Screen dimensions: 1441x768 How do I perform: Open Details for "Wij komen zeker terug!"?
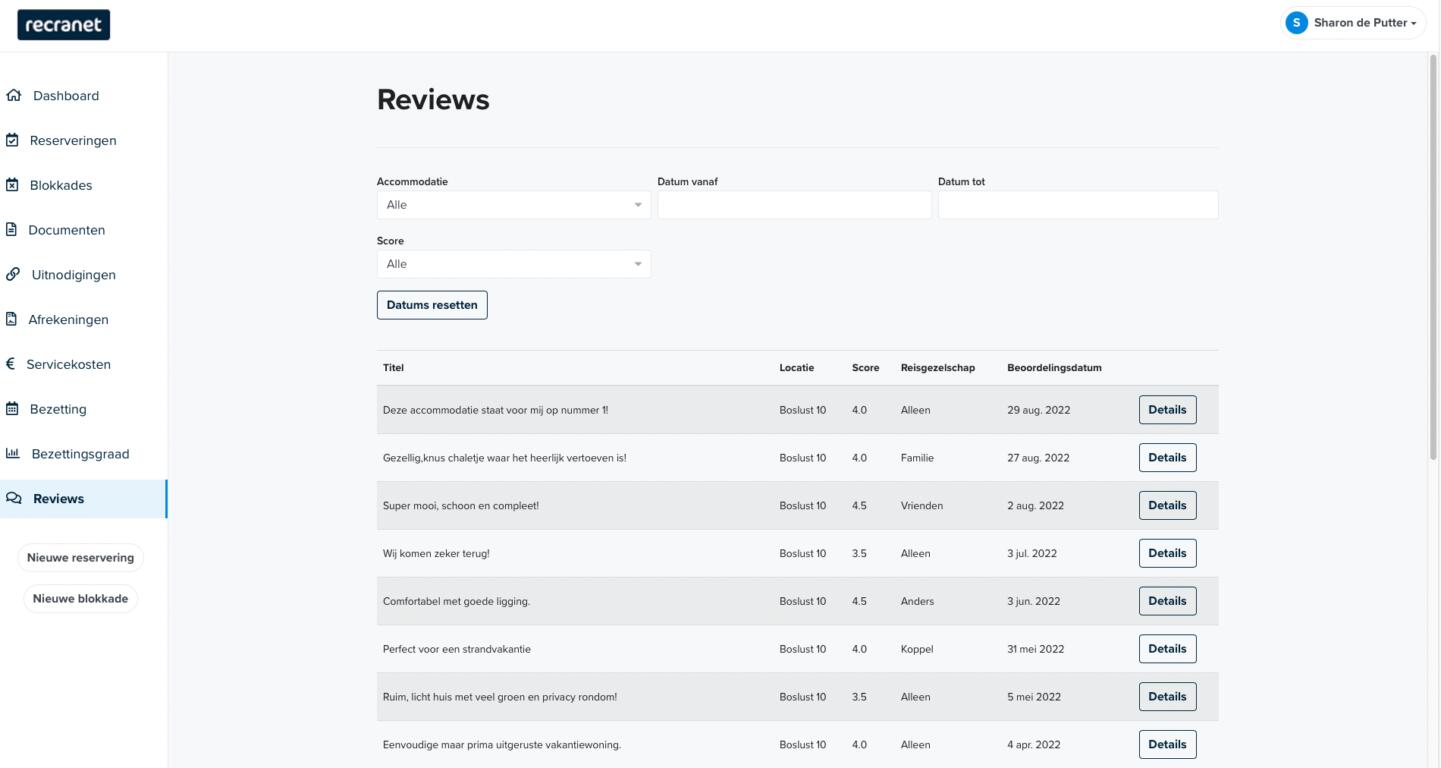coord(1167,553)
